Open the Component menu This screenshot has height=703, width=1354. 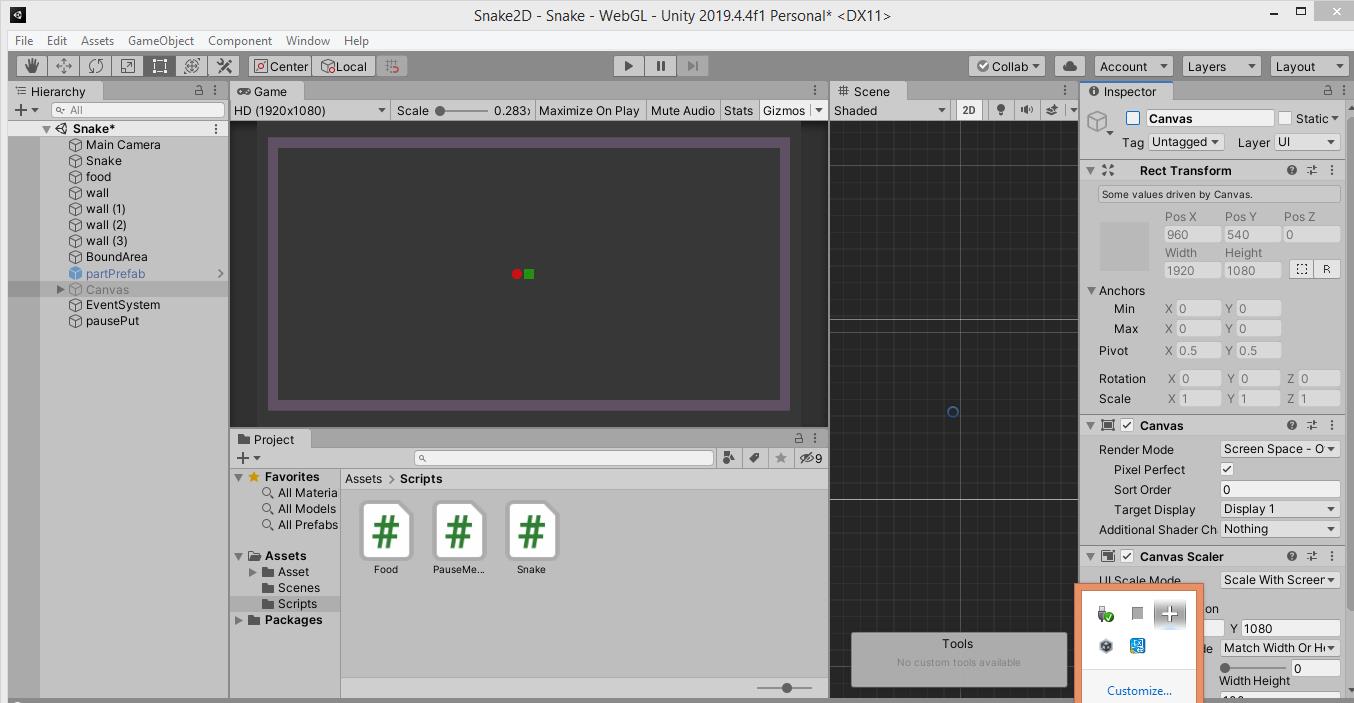coord(239,40)
